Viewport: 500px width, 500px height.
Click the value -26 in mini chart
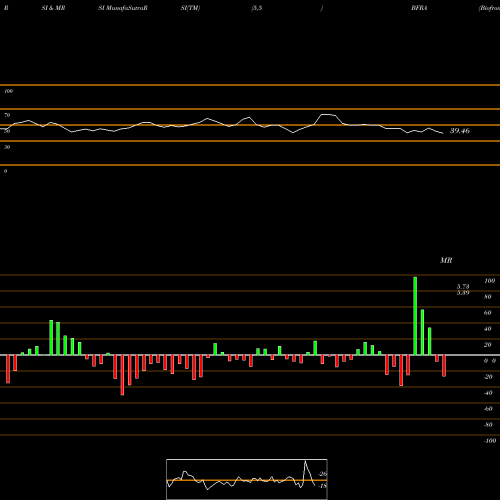[x=323, y=474]
